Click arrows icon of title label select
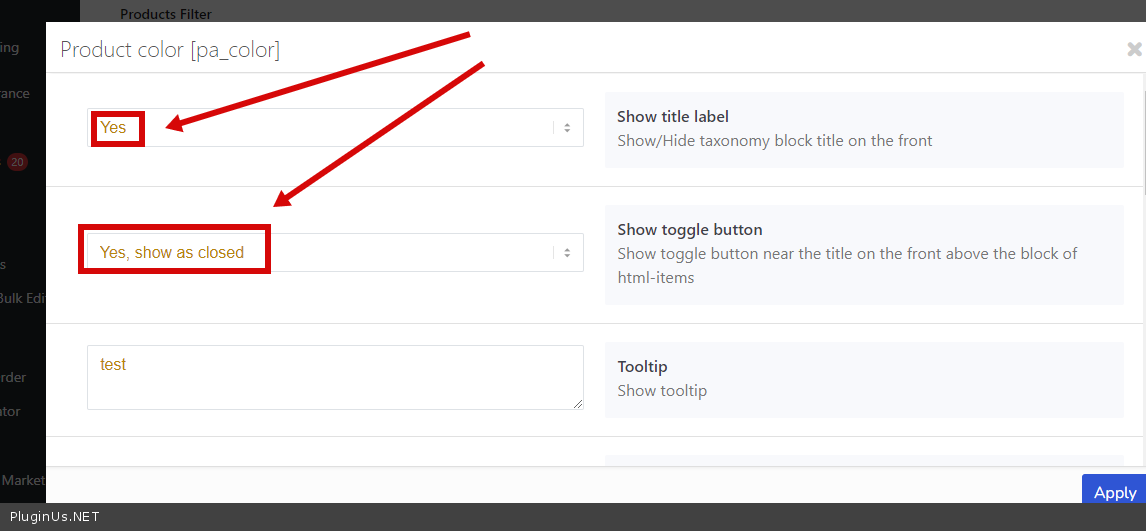The height and width of the screenshot is (531, 1146). click(x=566, y=128)
